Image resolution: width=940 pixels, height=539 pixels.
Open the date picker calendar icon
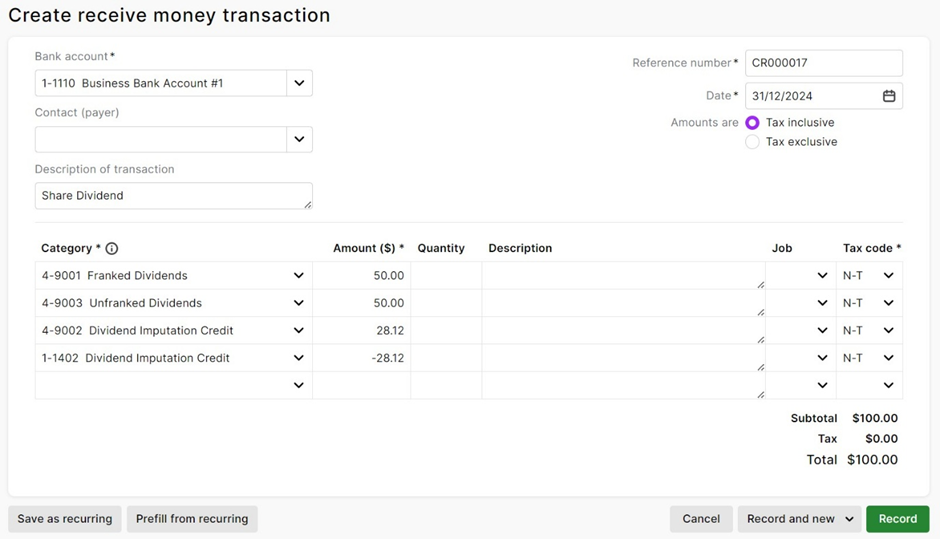point(888,96)
